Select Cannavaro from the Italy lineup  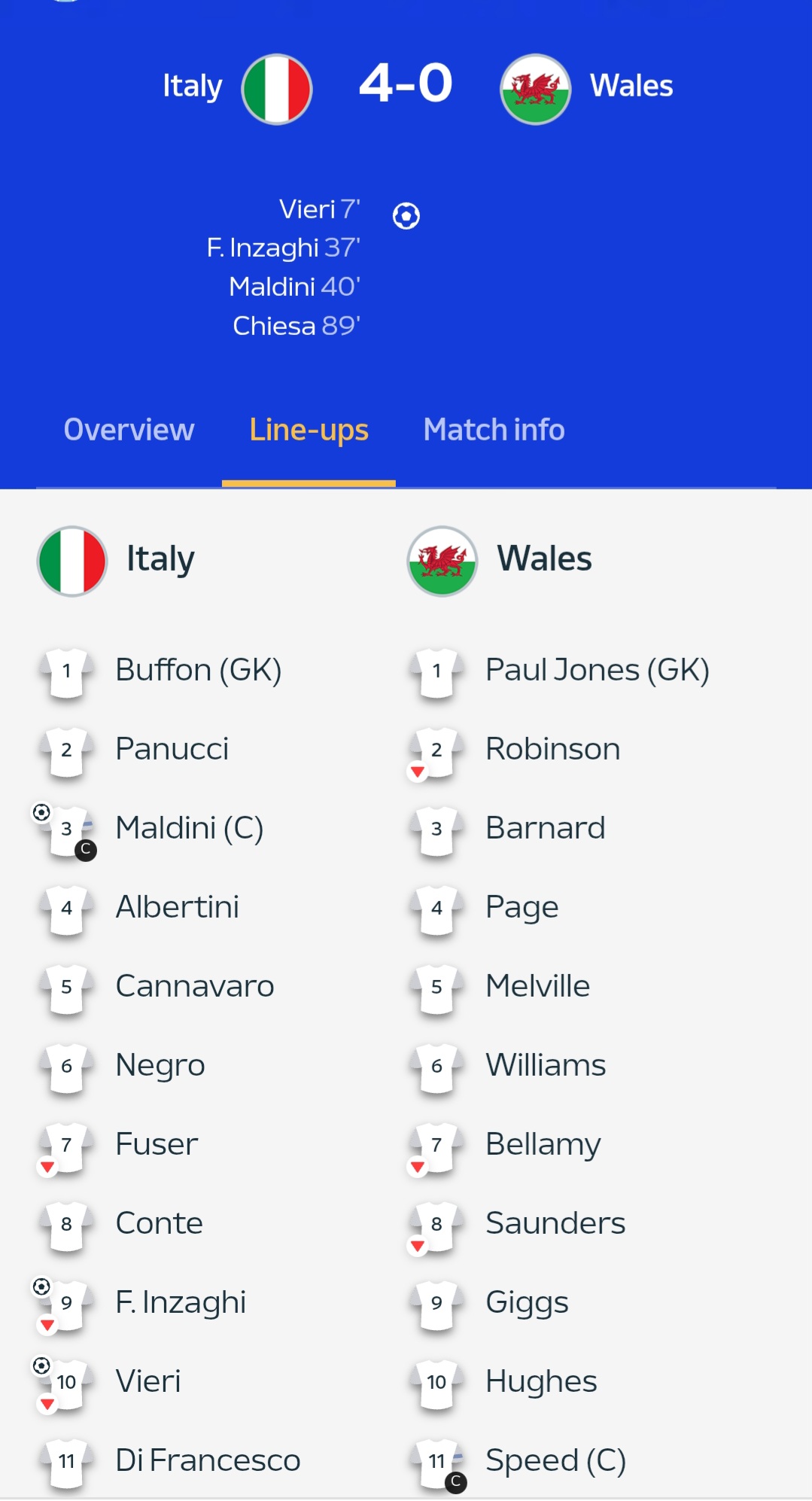(x=195, y=986)
